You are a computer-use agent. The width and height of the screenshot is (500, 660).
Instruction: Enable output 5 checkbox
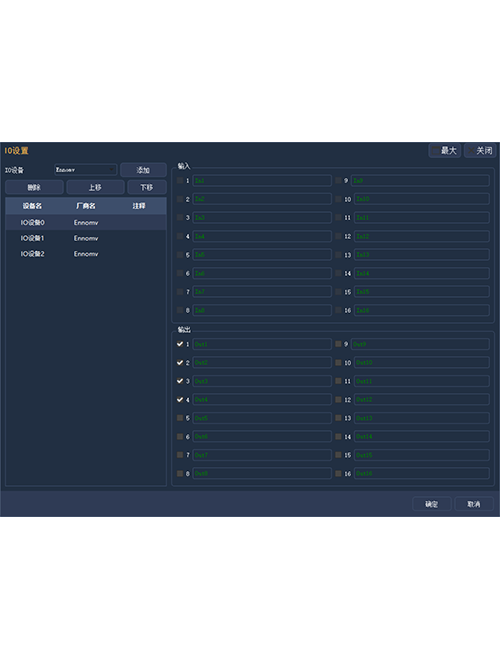180,418
